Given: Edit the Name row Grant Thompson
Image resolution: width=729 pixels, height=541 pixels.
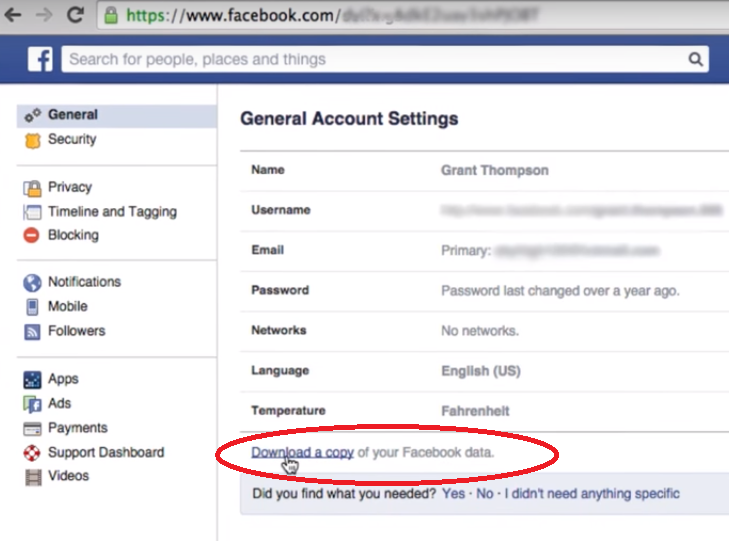Looking at the screenshot, I should pos(495,171).
